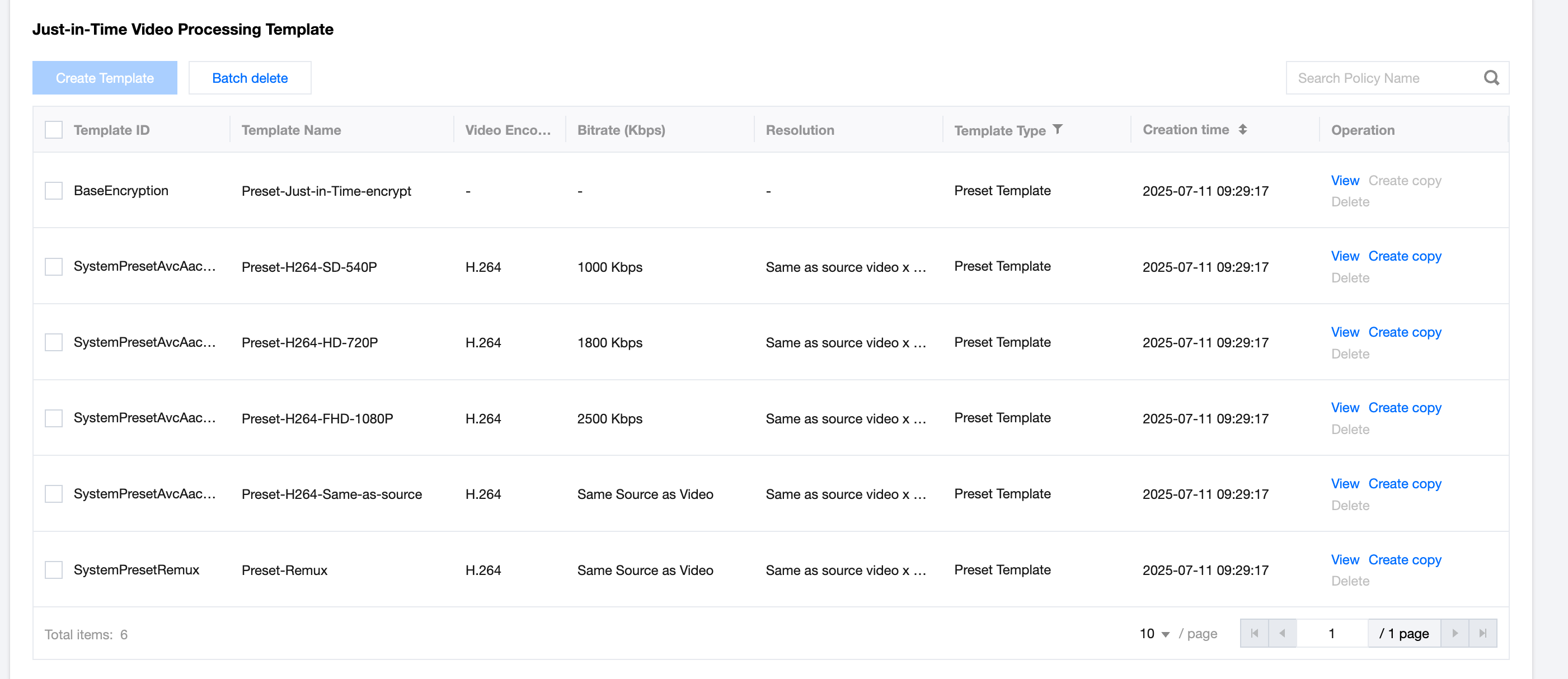This screenshot has height=679, width=1568.
Task: Open the Template Type filter icon
Action: pyautogui.click(x=1058, y=130)
